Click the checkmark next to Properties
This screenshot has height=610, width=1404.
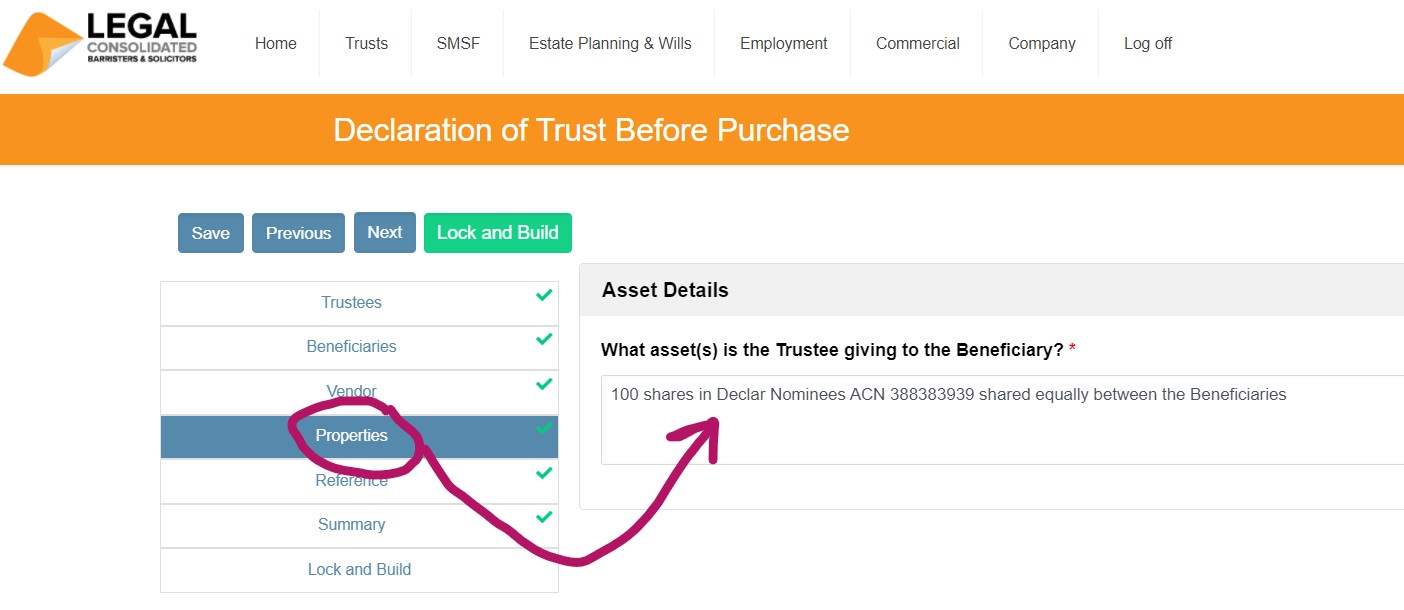pyautogui.click(x=544, y=428)
